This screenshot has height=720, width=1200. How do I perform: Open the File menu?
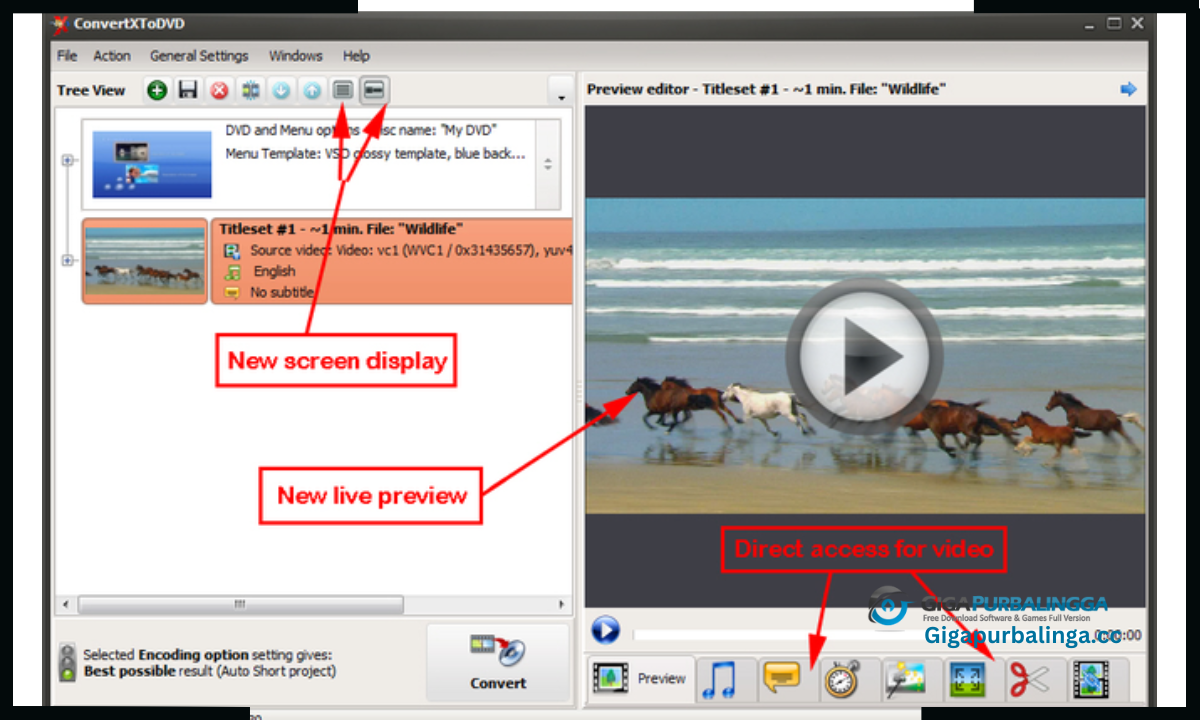(x=67, y=56)
